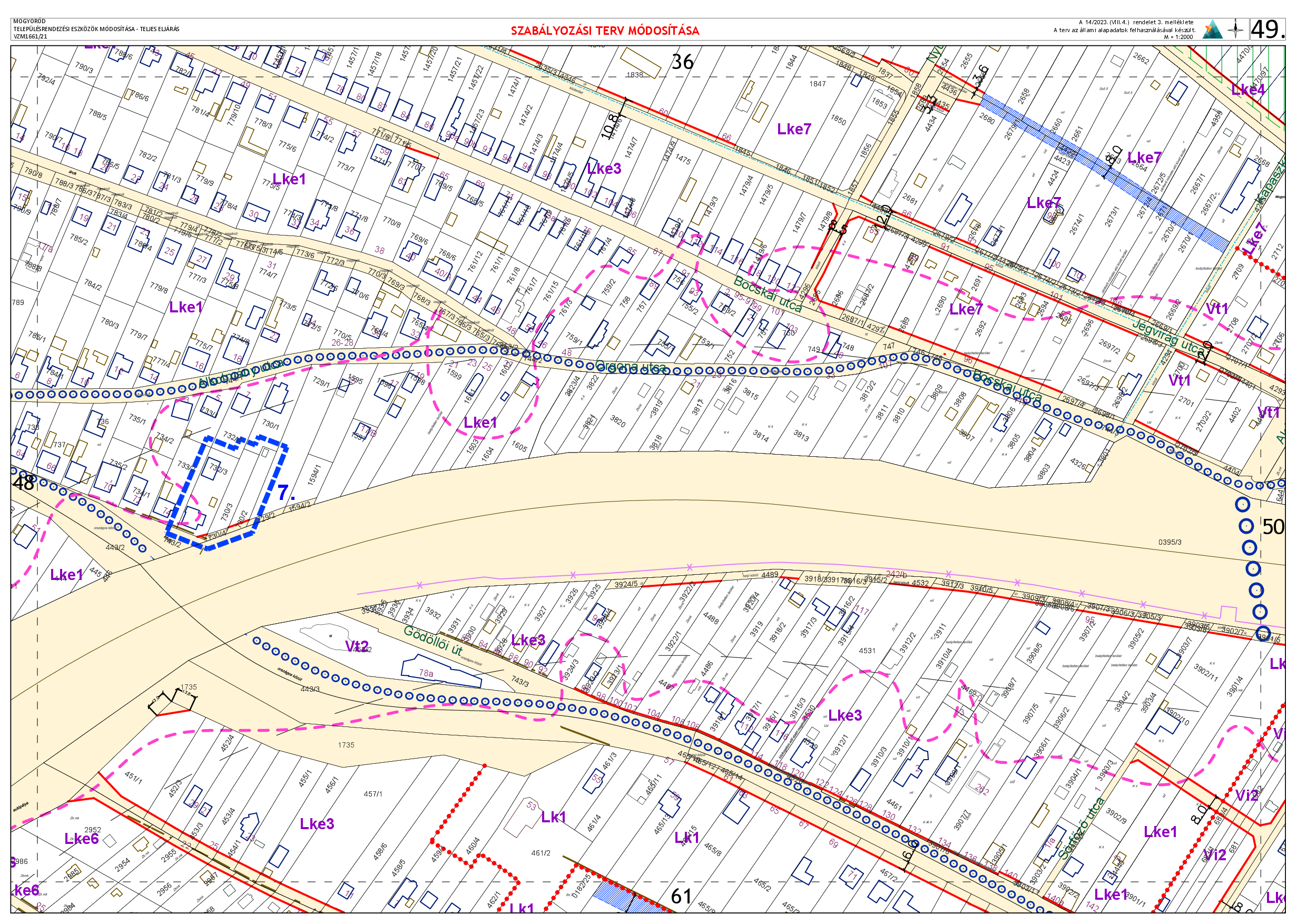The image size is (1307, 924).
Task: Click the teal triangle logo in header
Action: click(1212, 29)
